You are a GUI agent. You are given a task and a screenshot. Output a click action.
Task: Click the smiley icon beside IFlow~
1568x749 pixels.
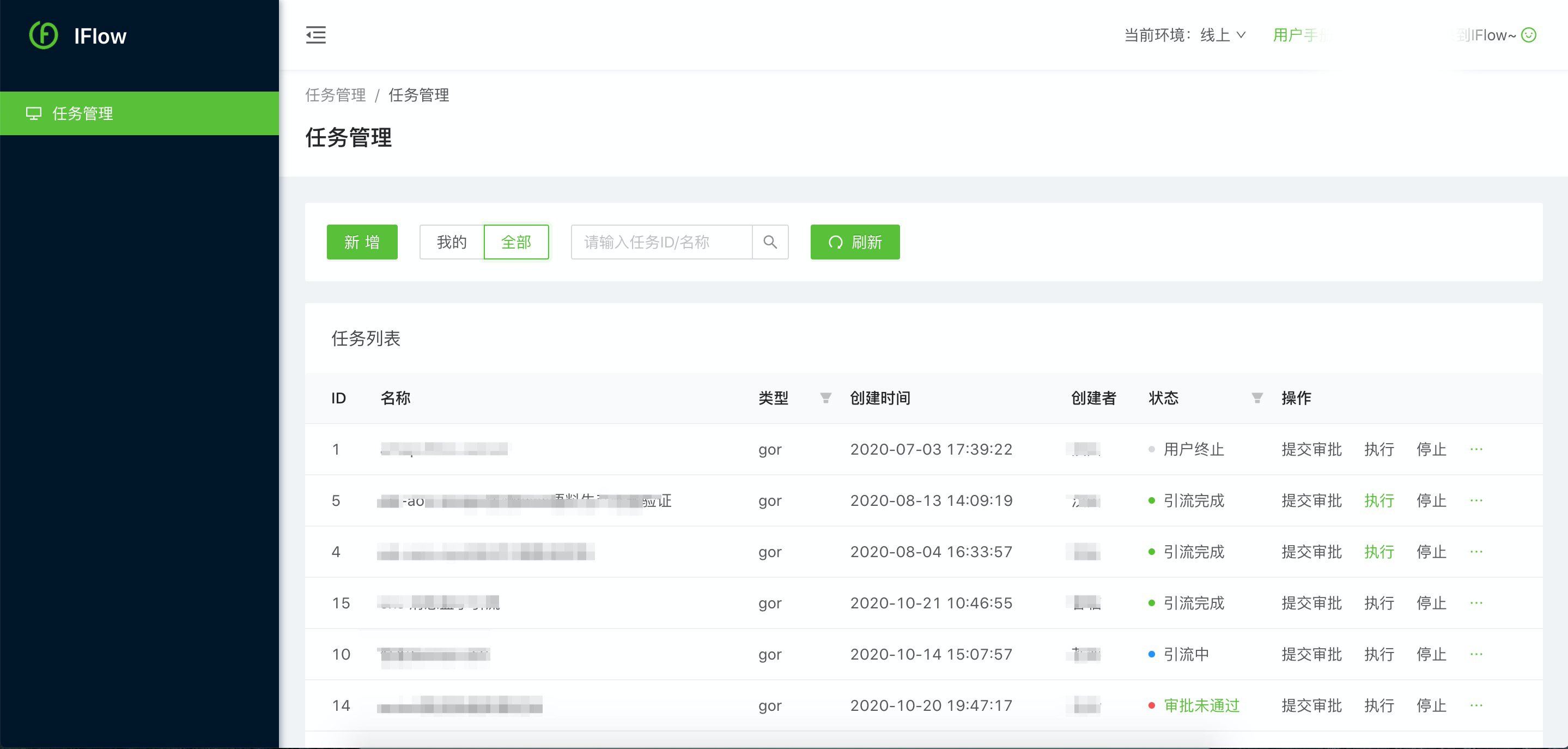pos(1528,35)
